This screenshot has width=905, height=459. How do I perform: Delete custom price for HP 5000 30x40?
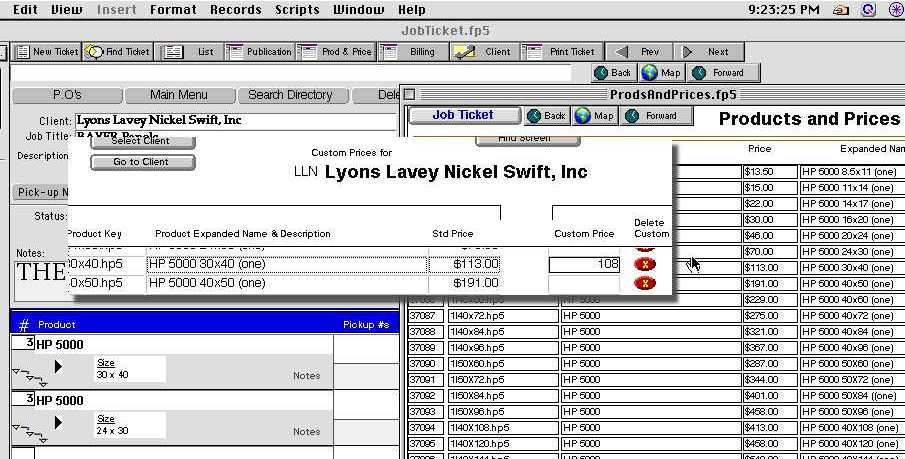pos(645,264)
